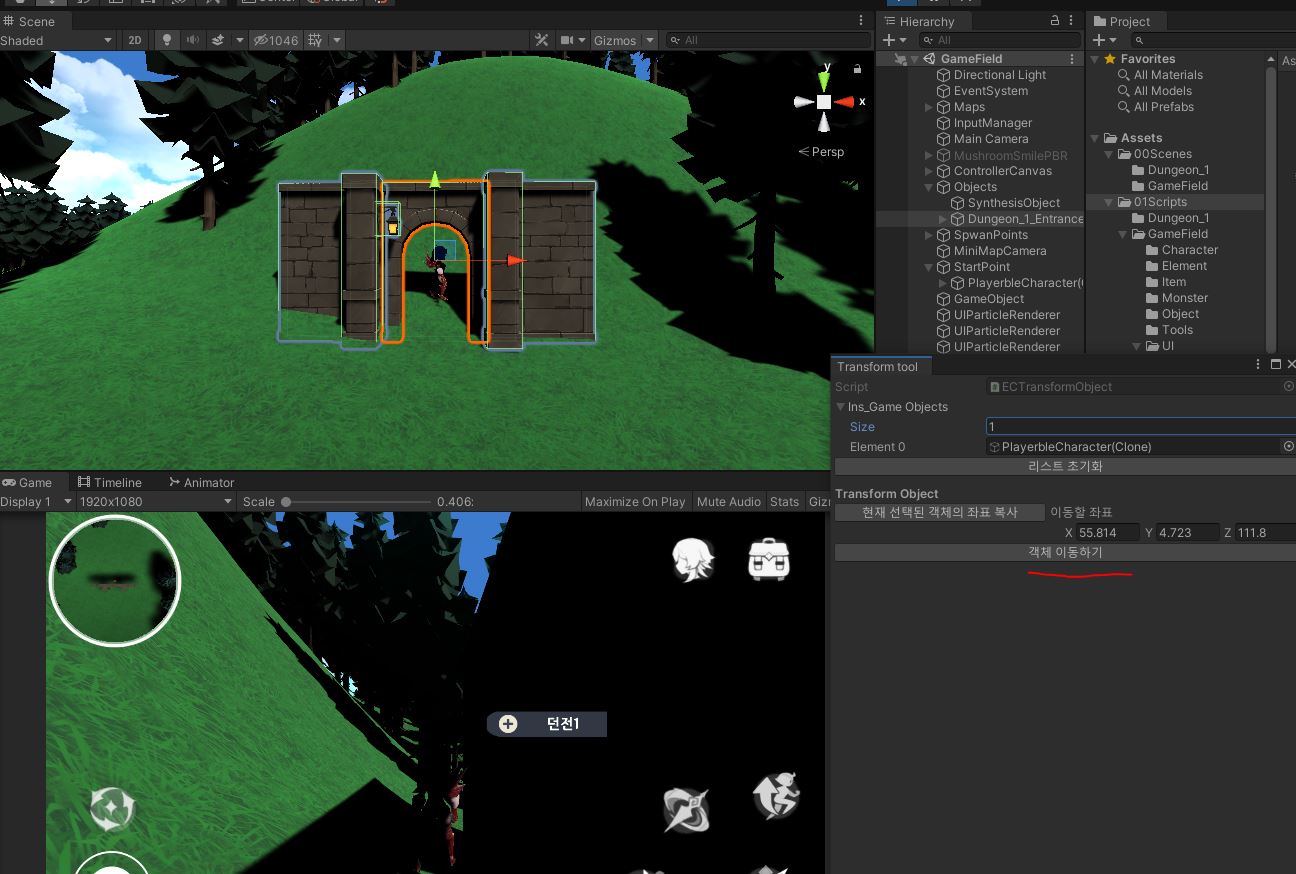Collapse StartPoint node in Hierarchy

click(928, 267)
